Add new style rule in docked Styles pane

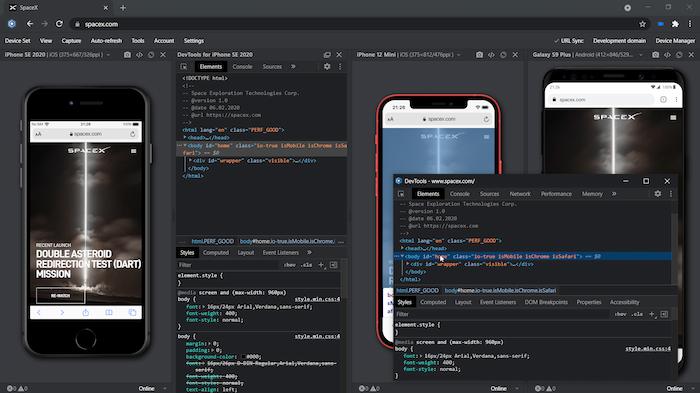321,265
